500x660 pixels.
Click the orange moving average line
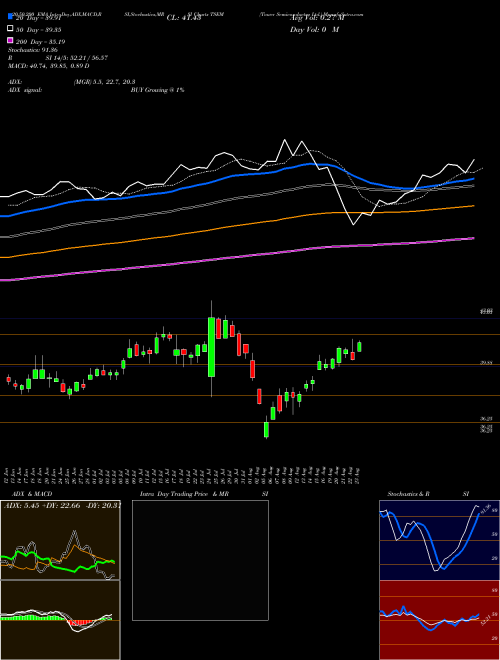coord(237,226)
